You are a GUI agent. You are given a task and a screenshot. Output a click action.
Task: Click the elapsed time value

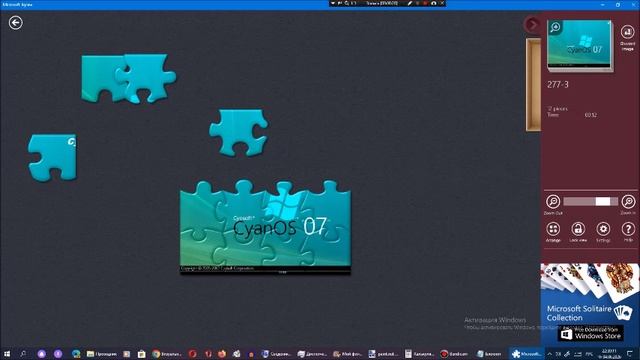591,115
